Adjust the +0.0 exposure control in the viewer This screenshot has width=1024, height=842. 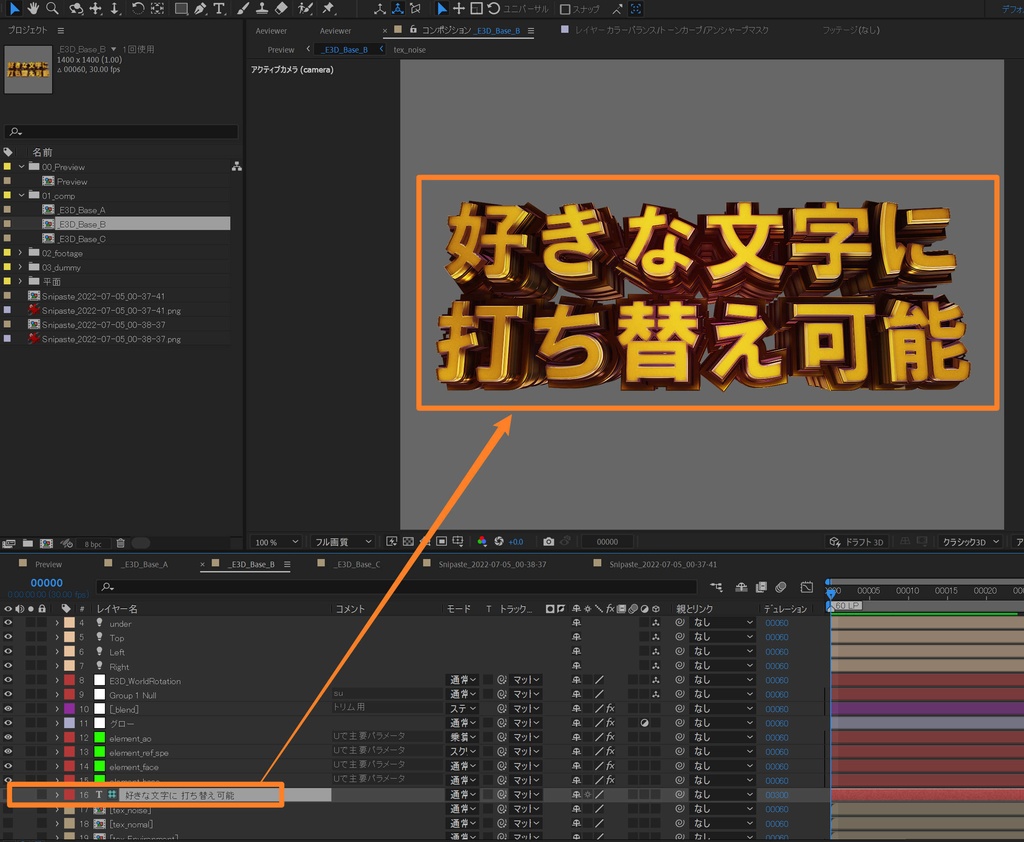515,541
